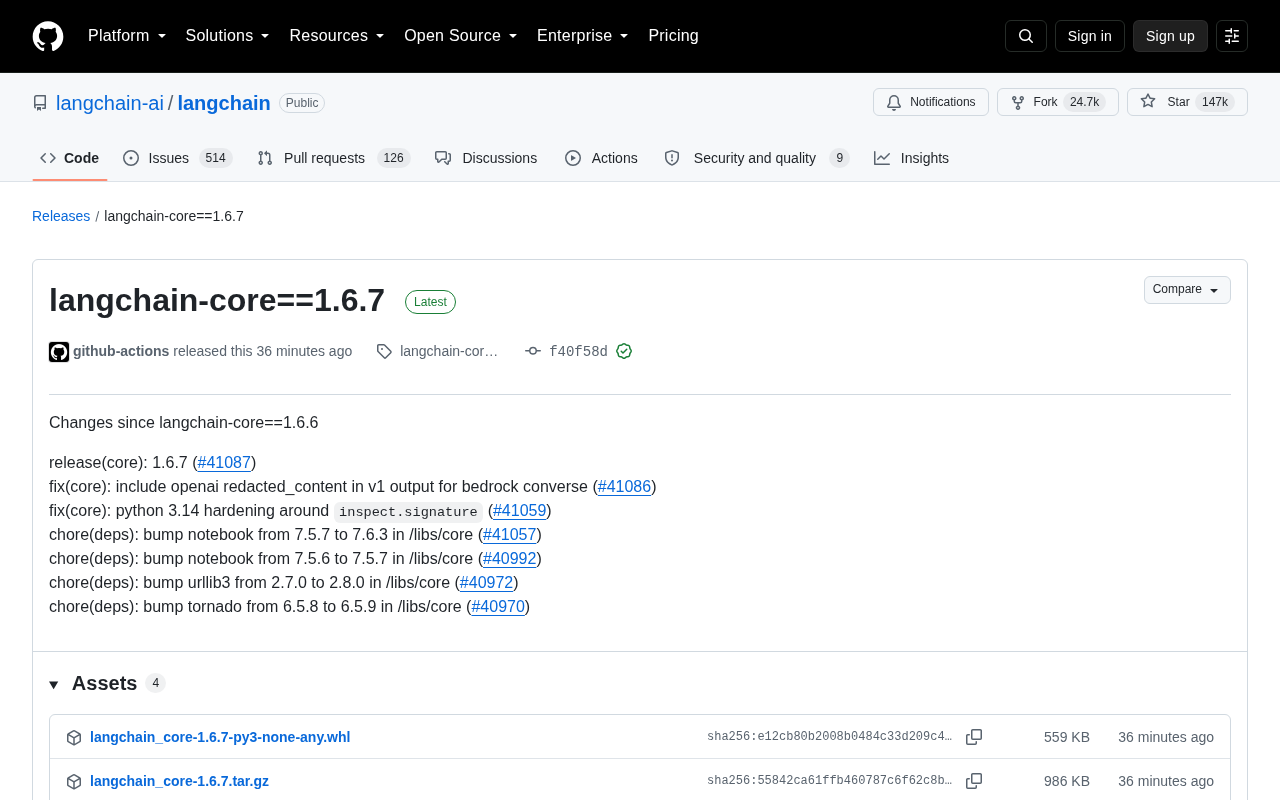Click the inspect.signature code snippet
This screenshot has width=1280, height=800.
coord(408,512)
